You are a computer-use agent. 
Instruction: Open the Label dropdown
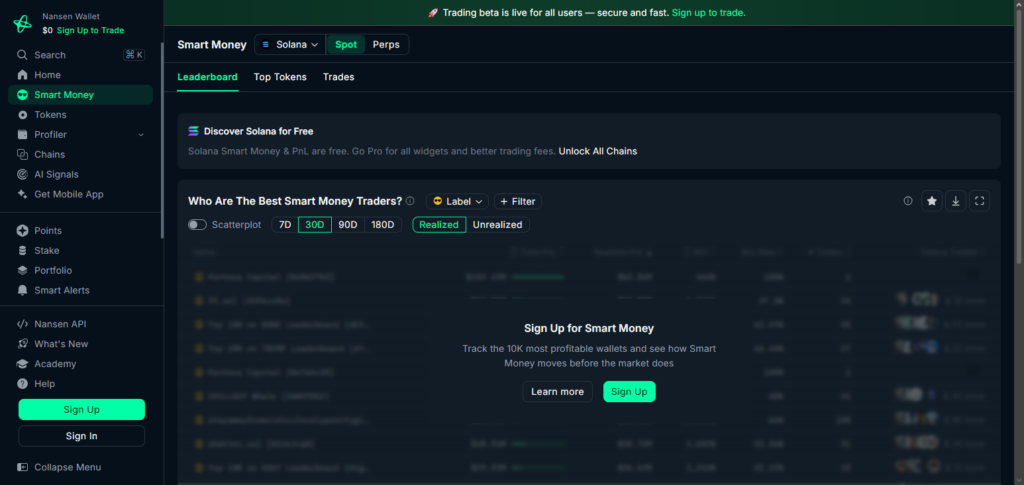[457, 201]
